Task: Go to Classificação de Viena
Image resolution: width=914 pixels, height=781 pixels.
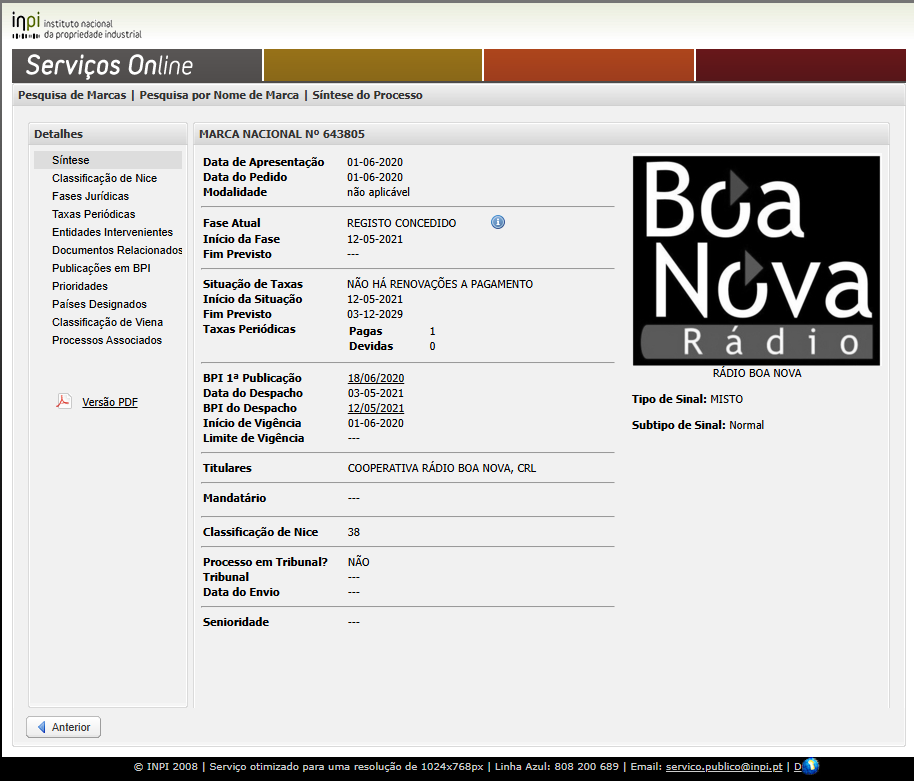Action: [x=107, y=322]
